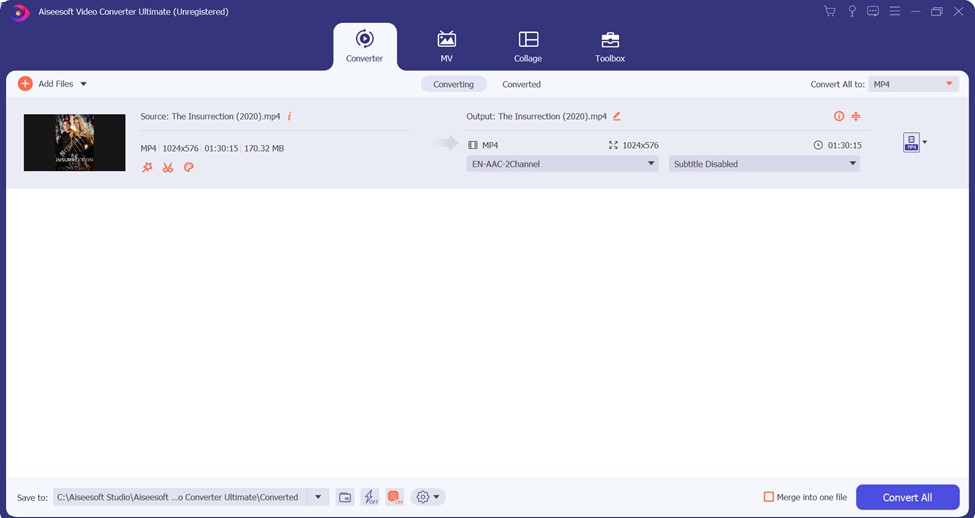Open the gear settings menu

pyautogui.click(x=428, y=497)
